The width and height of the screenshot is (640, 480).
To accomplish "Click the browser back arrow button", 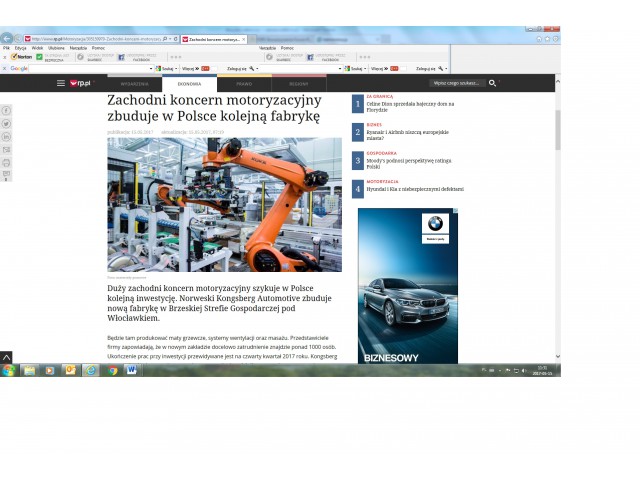I will [x=8, y=38].
